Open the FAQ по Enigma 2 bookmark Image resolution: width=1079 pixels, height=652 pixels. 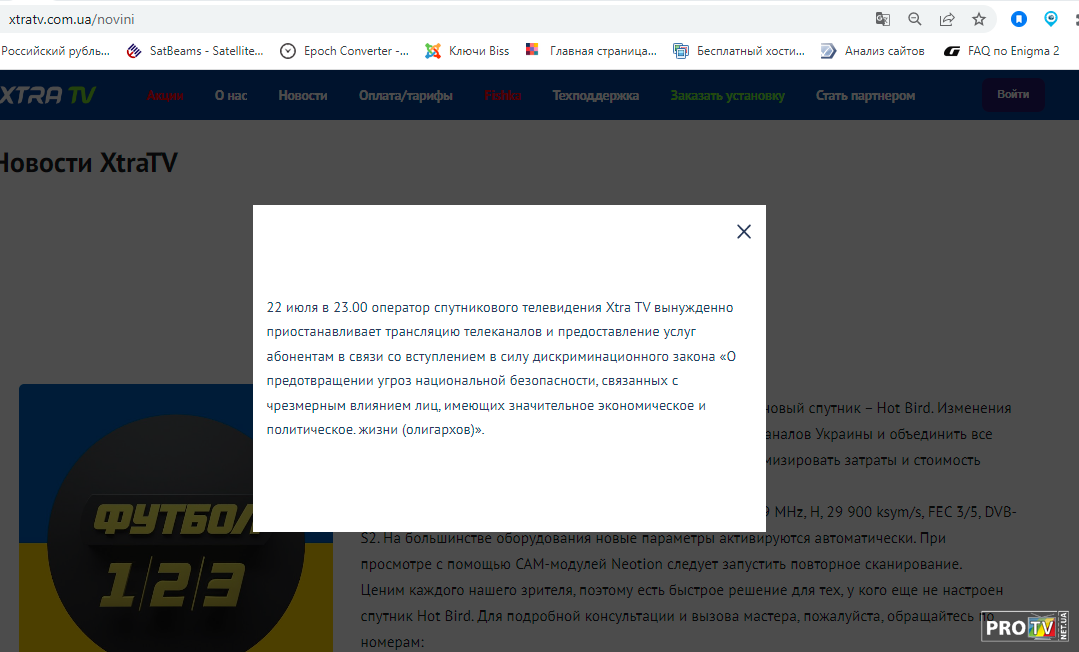click(1002, 51)
